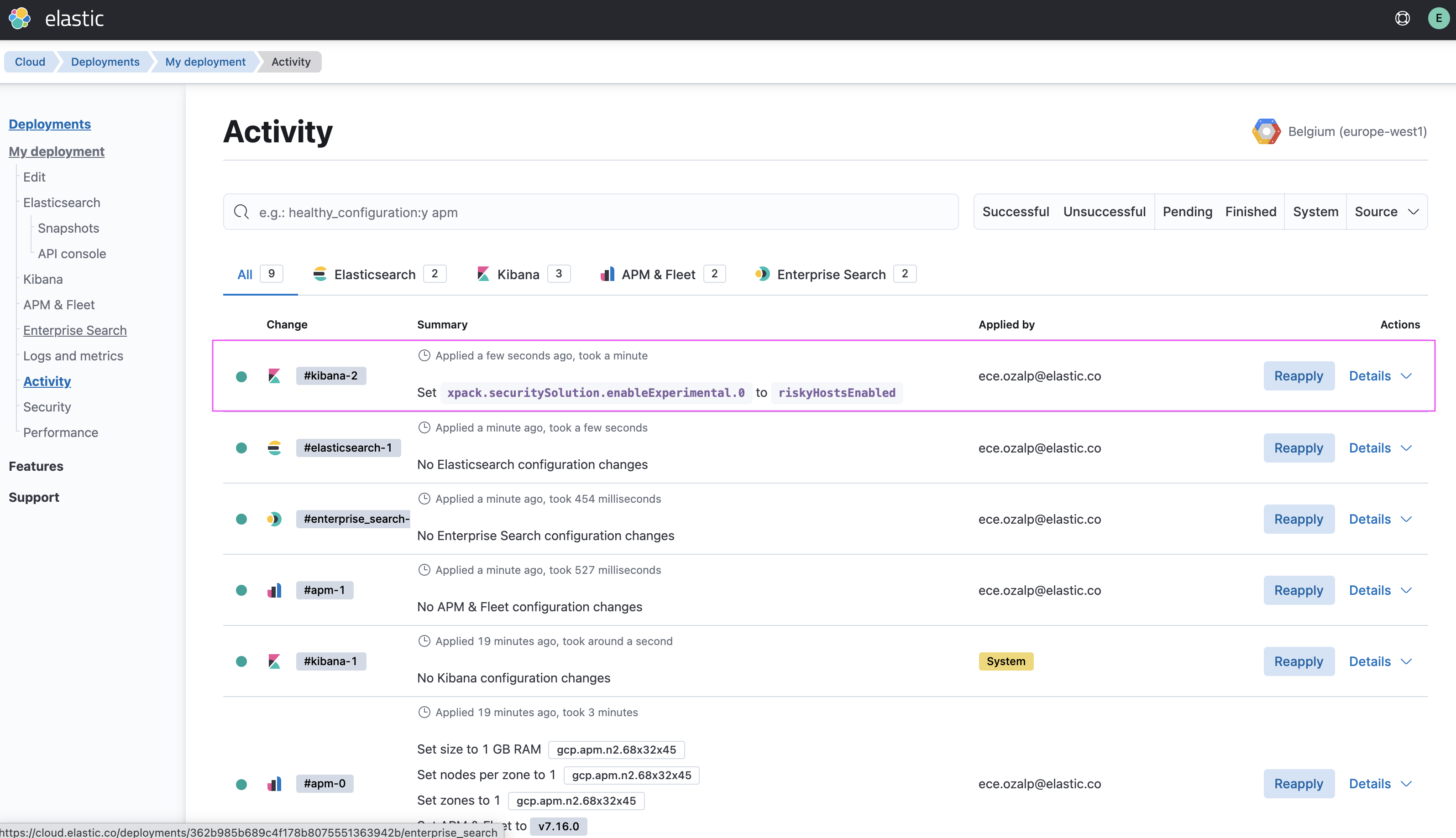
Task: Open My deployment breadcrumb
Action: pos(205,62)
